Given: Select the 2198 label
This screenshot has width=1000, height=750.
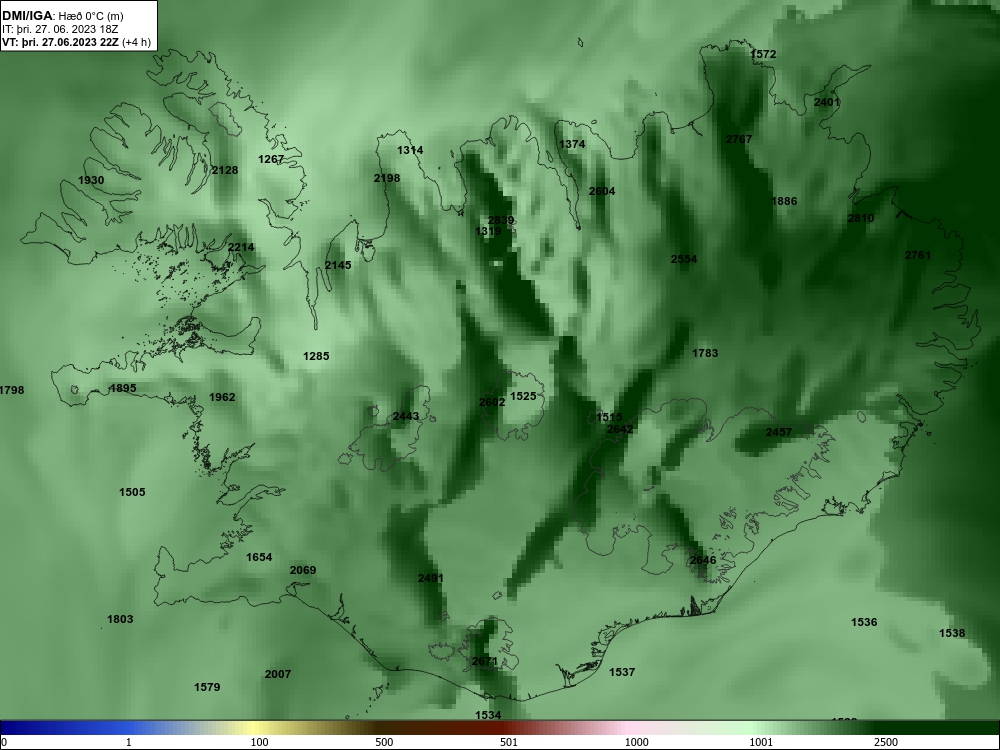Looking at the screenshot, I should pos(387,178).
